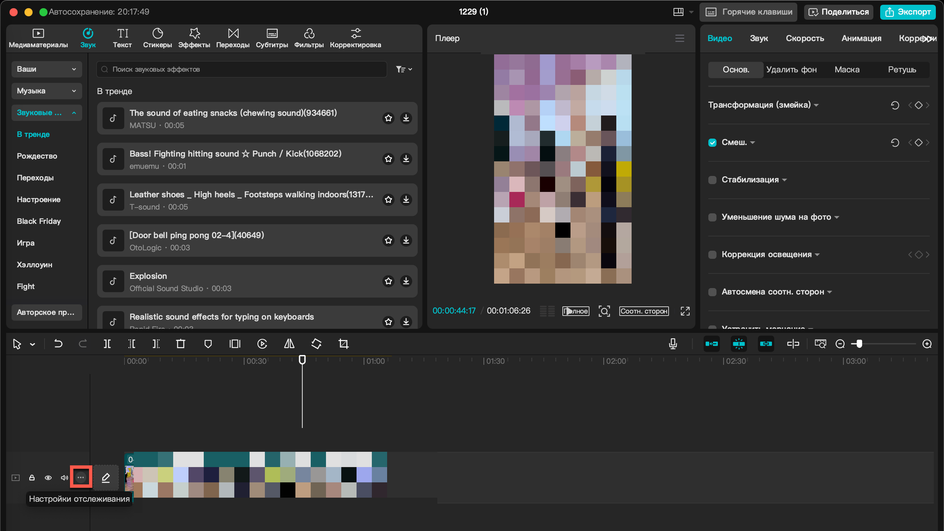Open the Корректировка adjustment panel
Image resolution: width=944 pixels, height=531 pixels.
tap(355, 38)
